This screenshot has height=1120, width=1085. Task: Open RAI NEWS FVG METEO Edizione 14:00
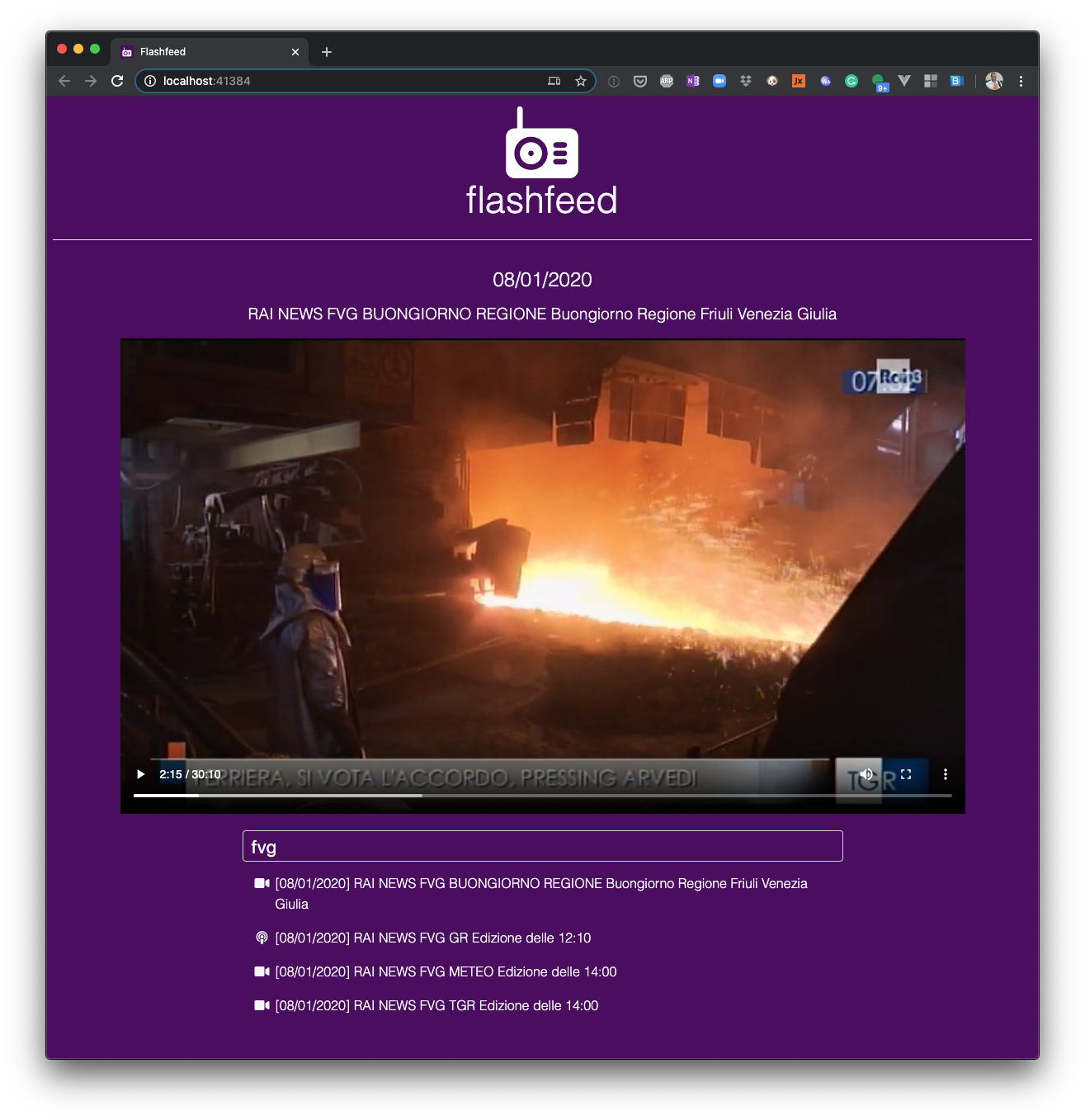click(446, 971)
